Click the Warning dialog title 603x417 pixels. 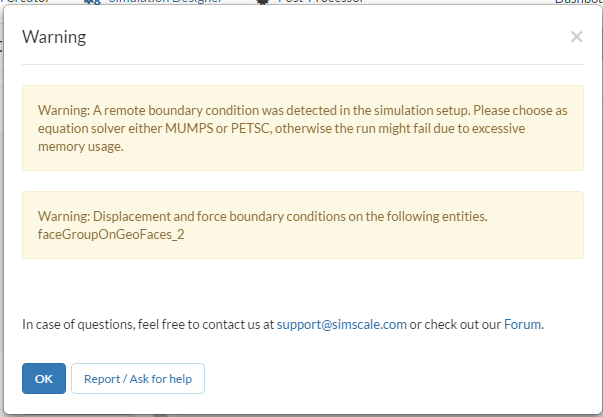pos(54,38)
